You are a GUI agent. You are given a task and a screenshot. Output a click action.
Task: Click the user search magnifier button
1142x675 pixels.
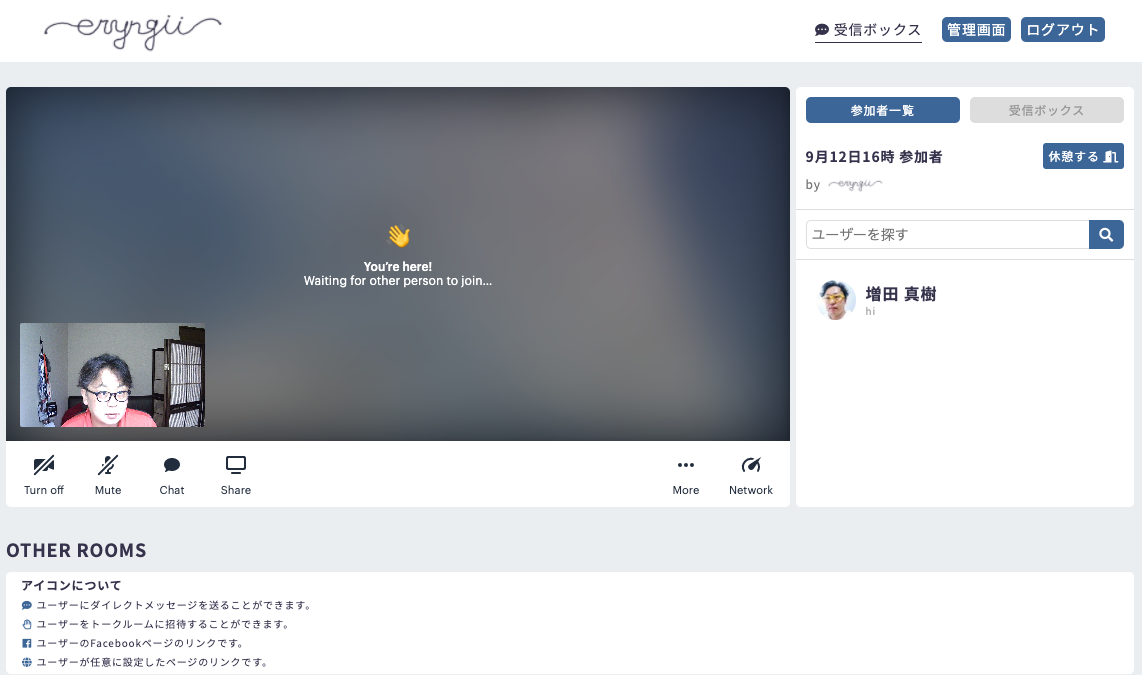(1106, 235)
